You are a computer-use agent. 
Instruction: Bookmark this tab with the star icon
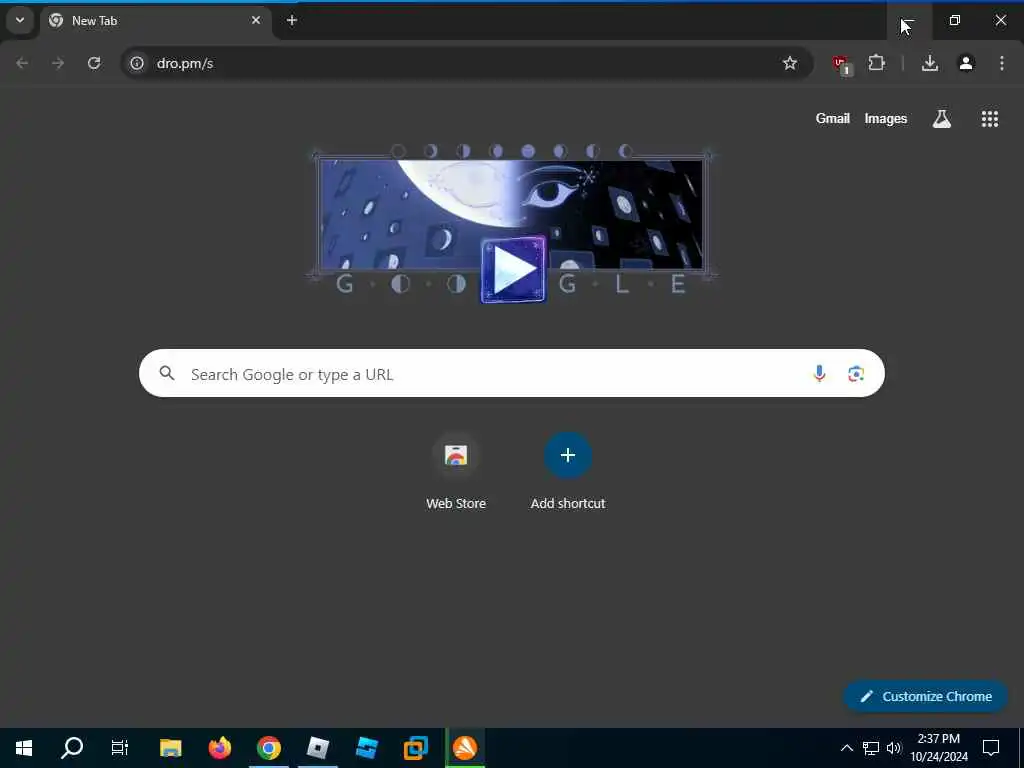point(790,63)
